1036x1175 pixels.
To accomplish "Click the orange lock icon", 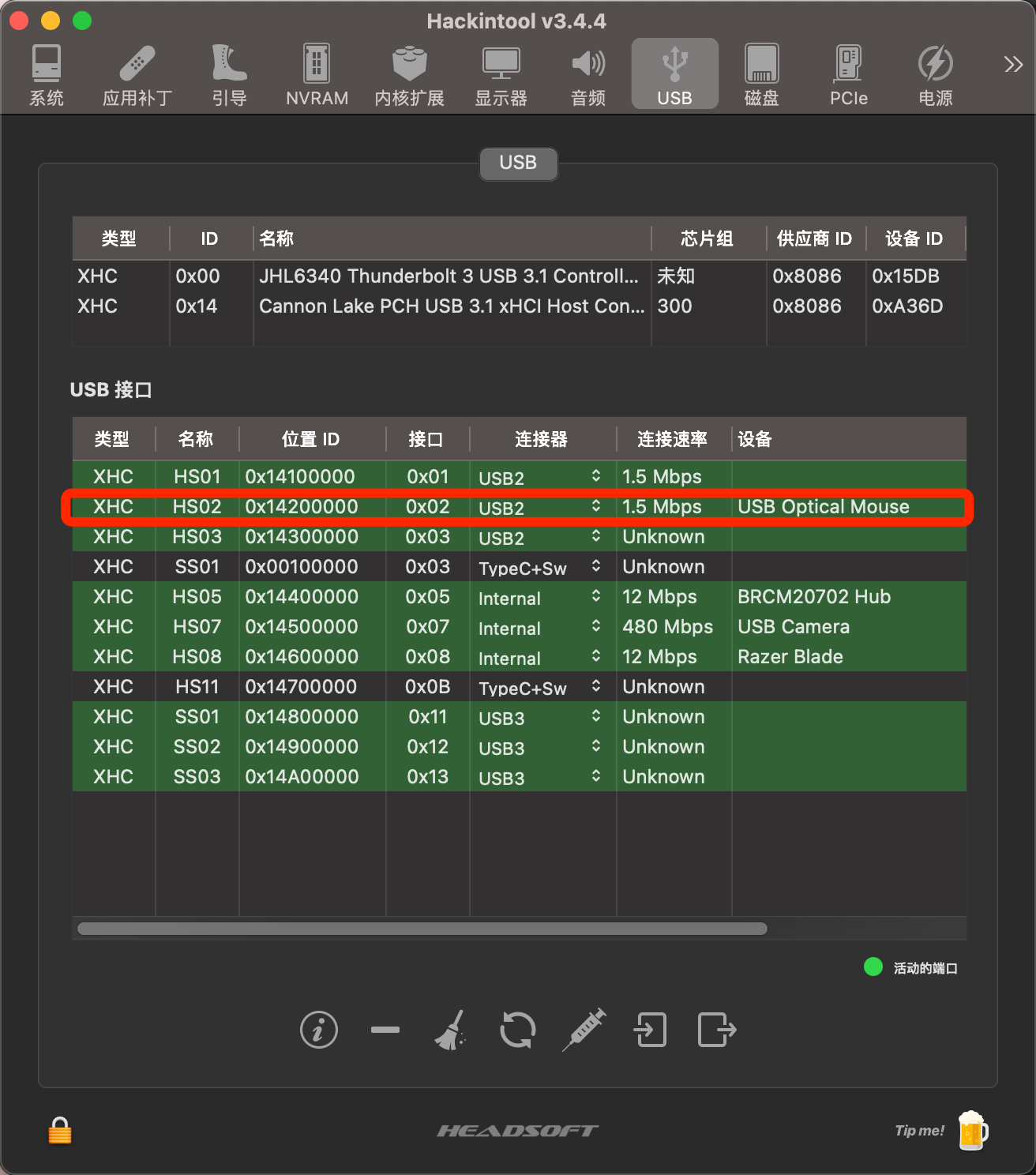I will pos(60,1130).
